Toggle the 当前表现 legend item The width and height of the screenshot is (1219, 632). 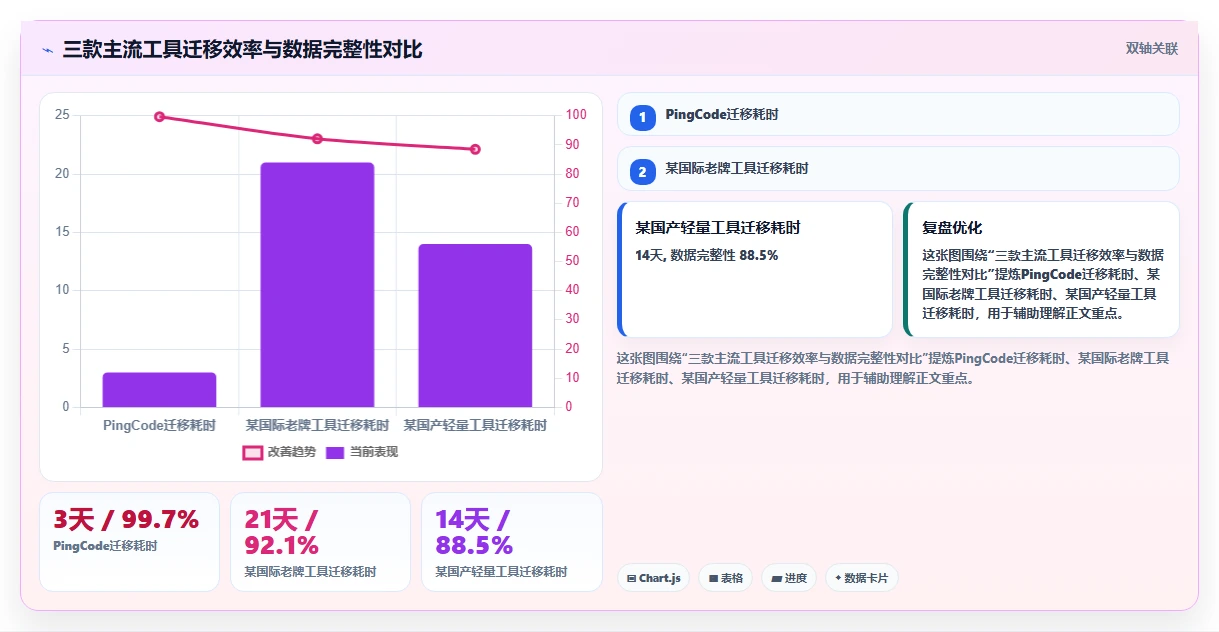[x=362, y=452]
